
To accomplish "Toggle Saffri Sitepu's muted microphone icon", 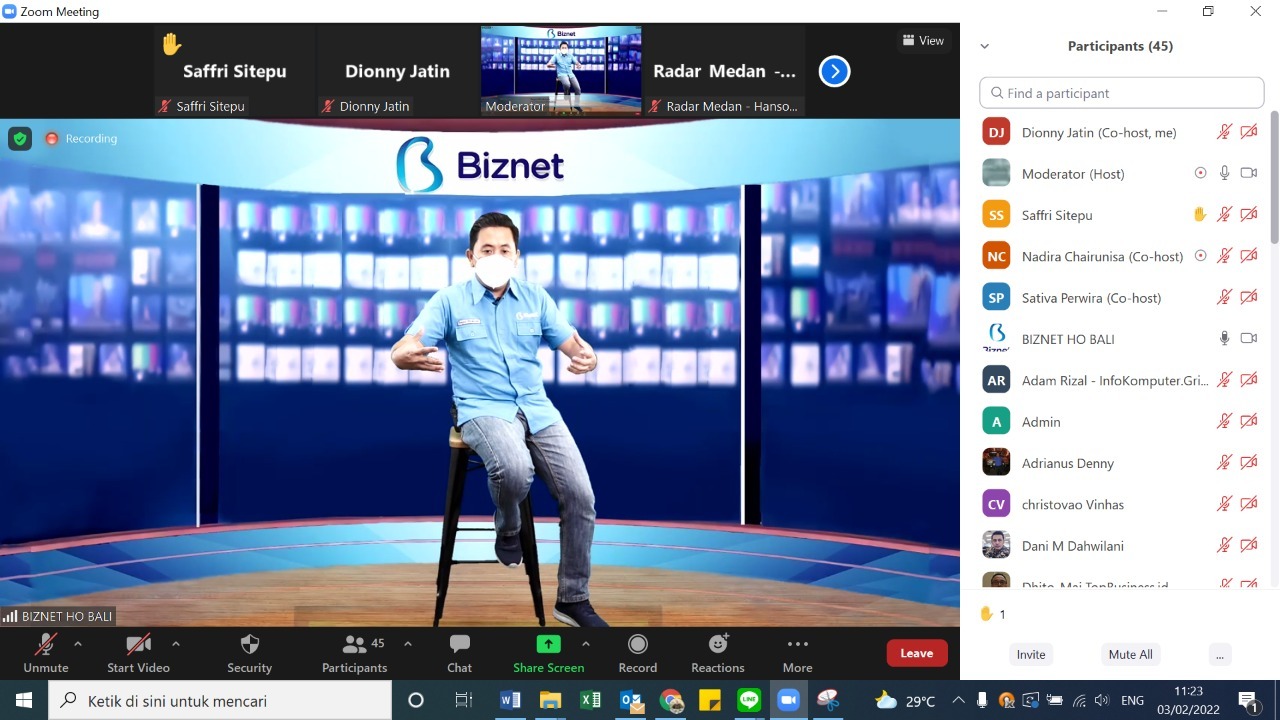I will 1224,215.
